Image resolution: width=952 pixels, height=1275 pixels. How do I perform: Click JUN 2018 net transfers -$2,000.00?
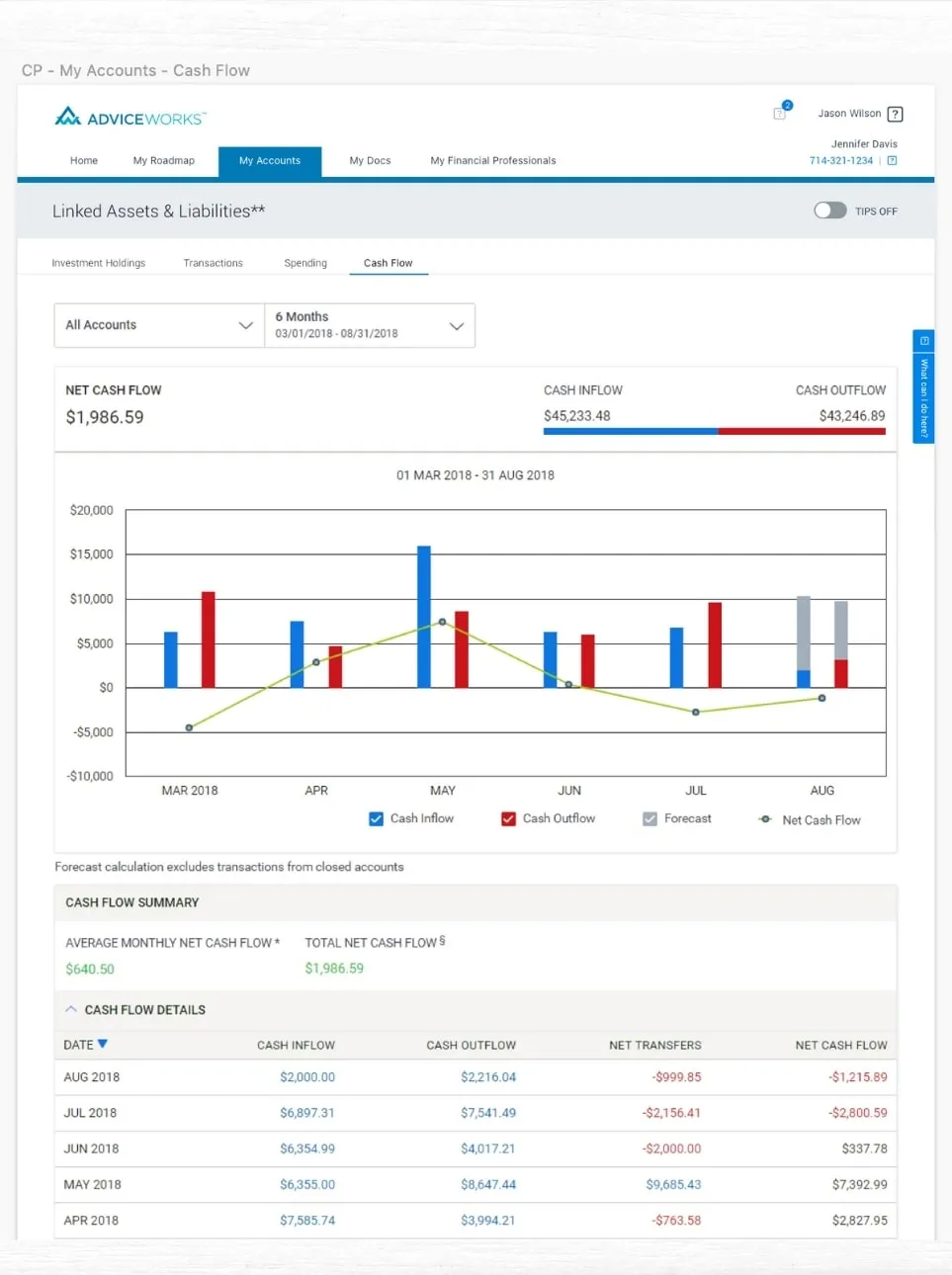671,1148
